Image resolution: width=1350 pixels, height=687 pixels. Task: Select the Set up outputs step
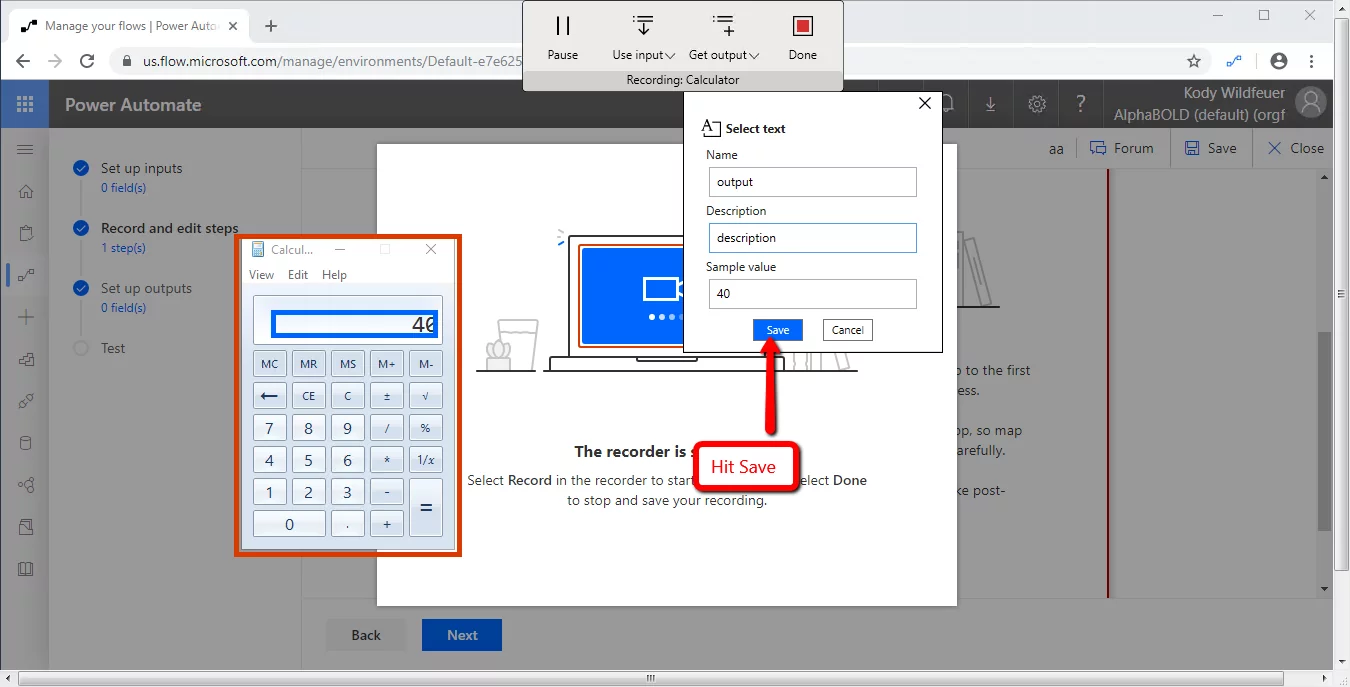point(146,288)
